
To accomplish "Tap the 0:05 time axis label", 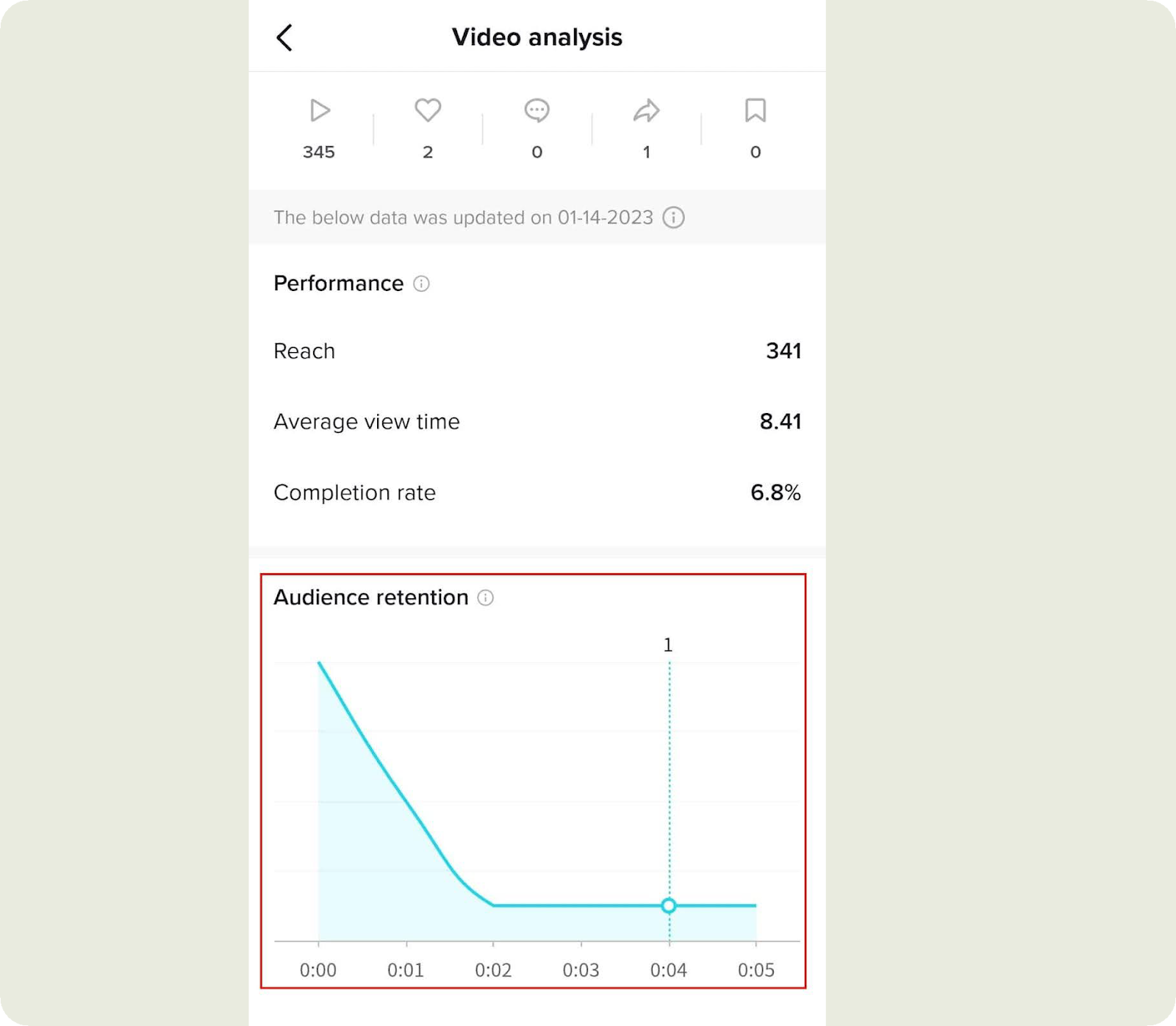I will [756, 970].
